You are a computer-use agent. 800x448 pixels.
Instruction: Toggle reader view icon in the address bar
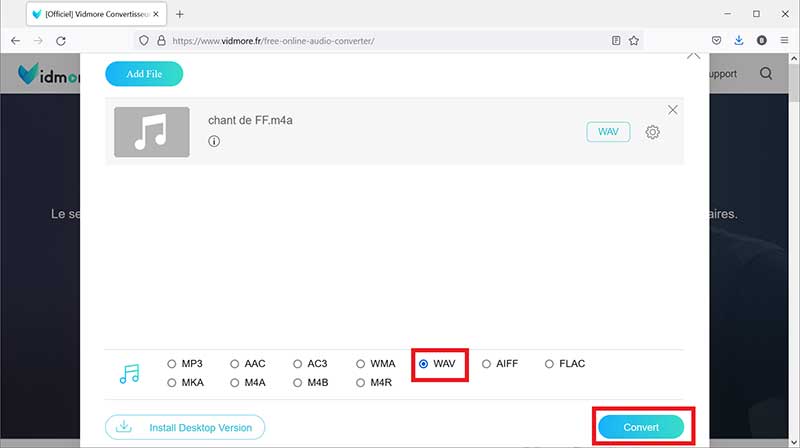point(616,41)
